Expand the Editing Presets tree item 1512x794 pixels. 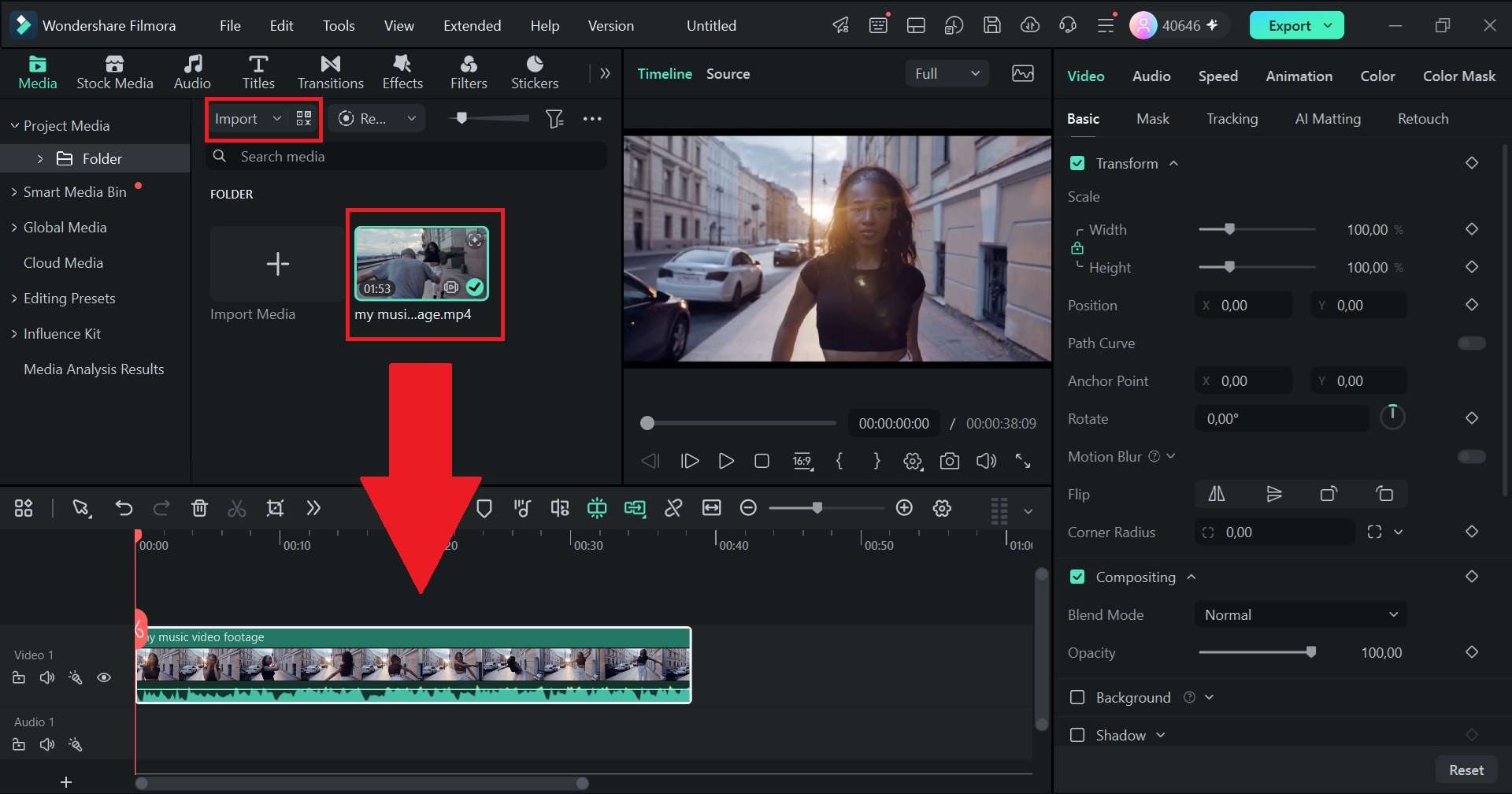click(x=14, y=299)
